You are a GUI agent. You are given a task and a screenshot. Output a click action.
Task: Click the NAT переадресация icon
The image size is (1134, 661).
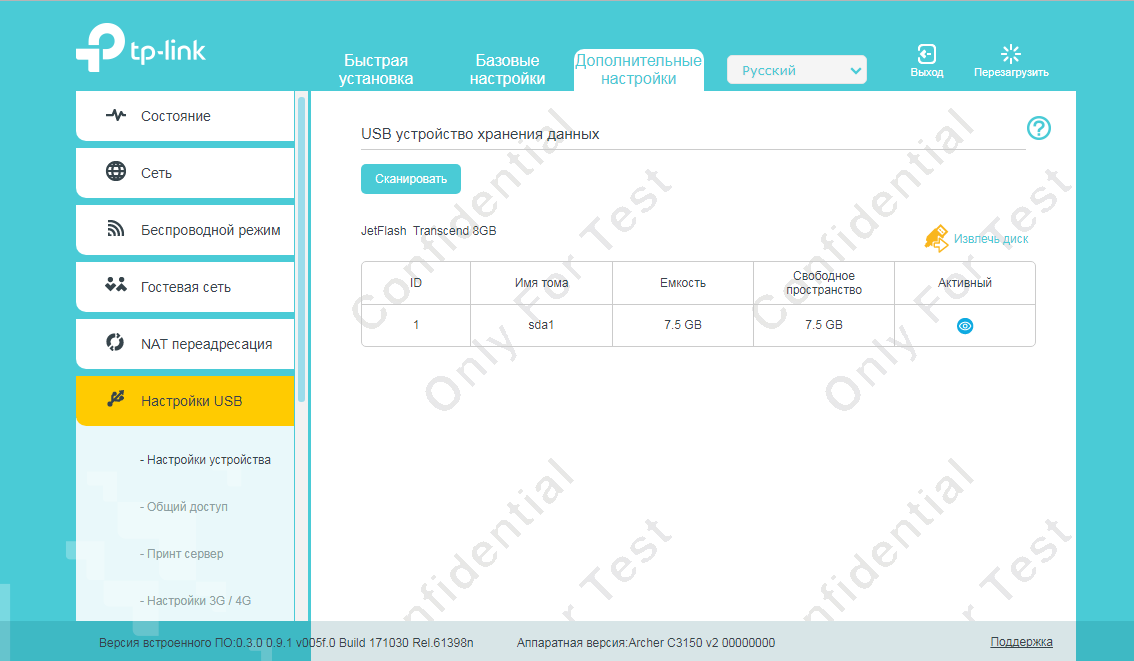(116, 343)
